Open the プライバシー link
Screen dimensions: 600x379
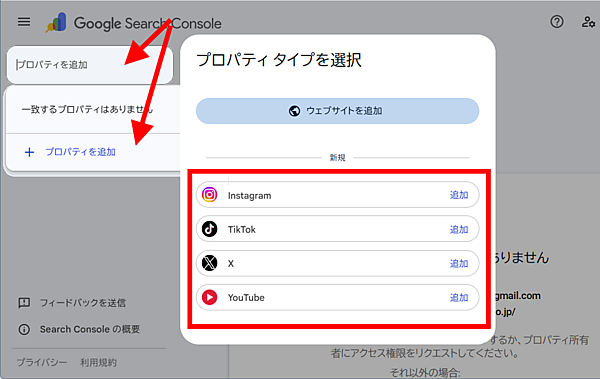[42, 363]
